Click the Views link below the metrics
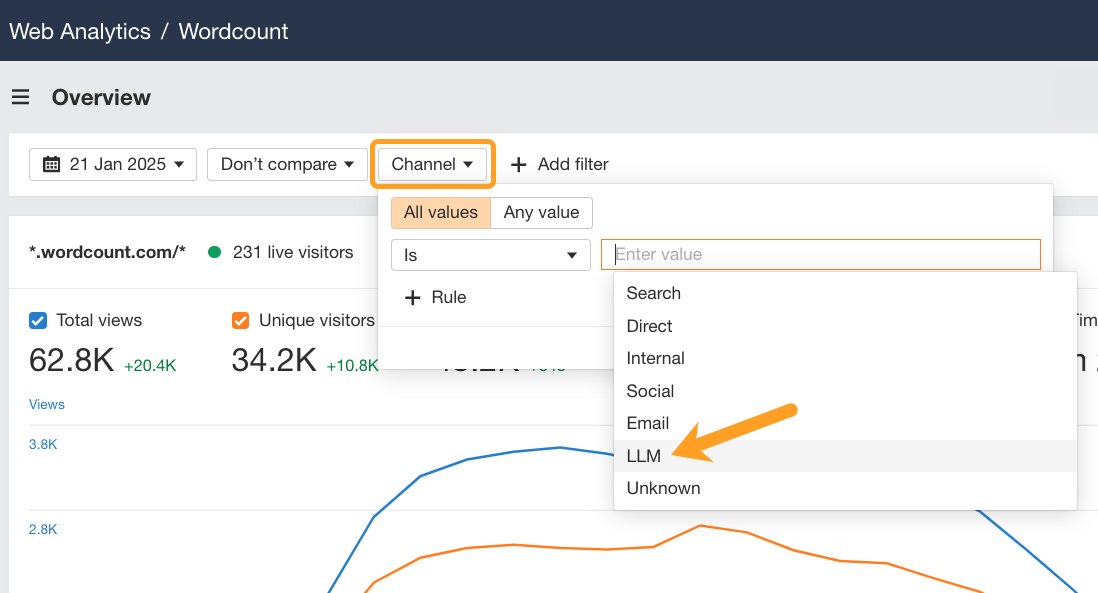This screenshot has height=593, width=1098. 46,404
